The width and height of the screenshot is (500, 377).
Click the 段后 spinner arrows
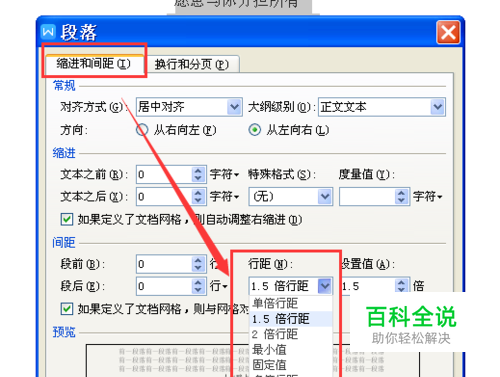[198, 286]
